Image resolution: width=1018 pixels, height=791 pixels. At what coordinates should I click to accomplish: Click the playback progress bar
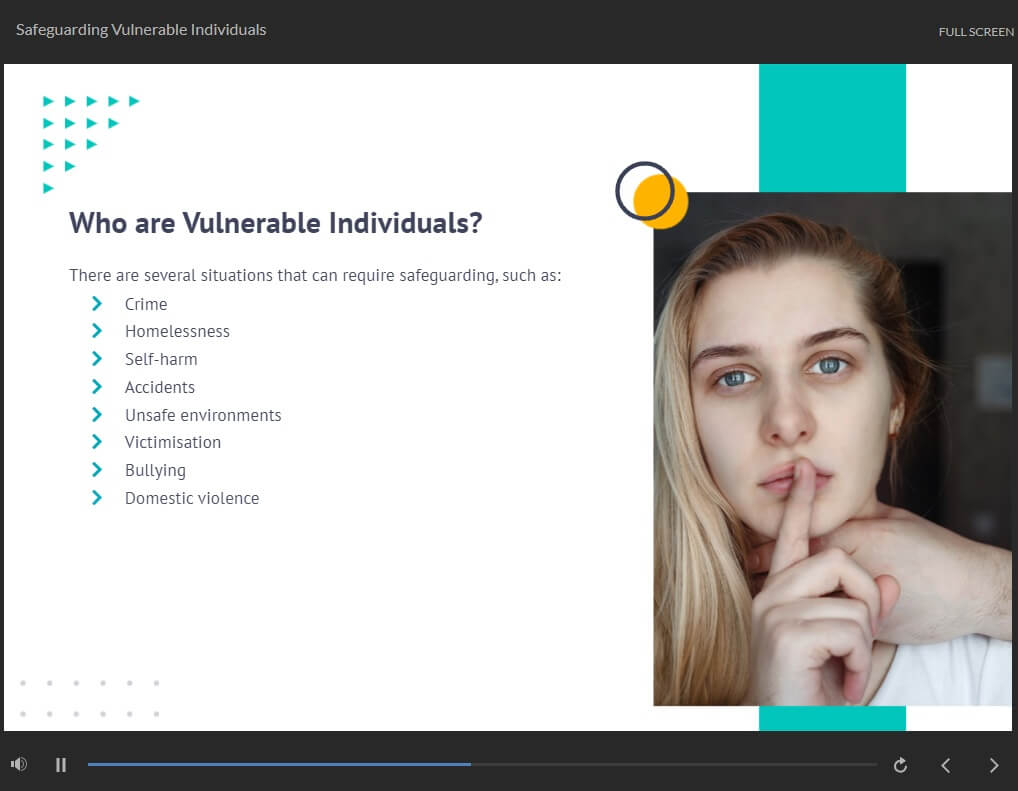tap(480, 765)
